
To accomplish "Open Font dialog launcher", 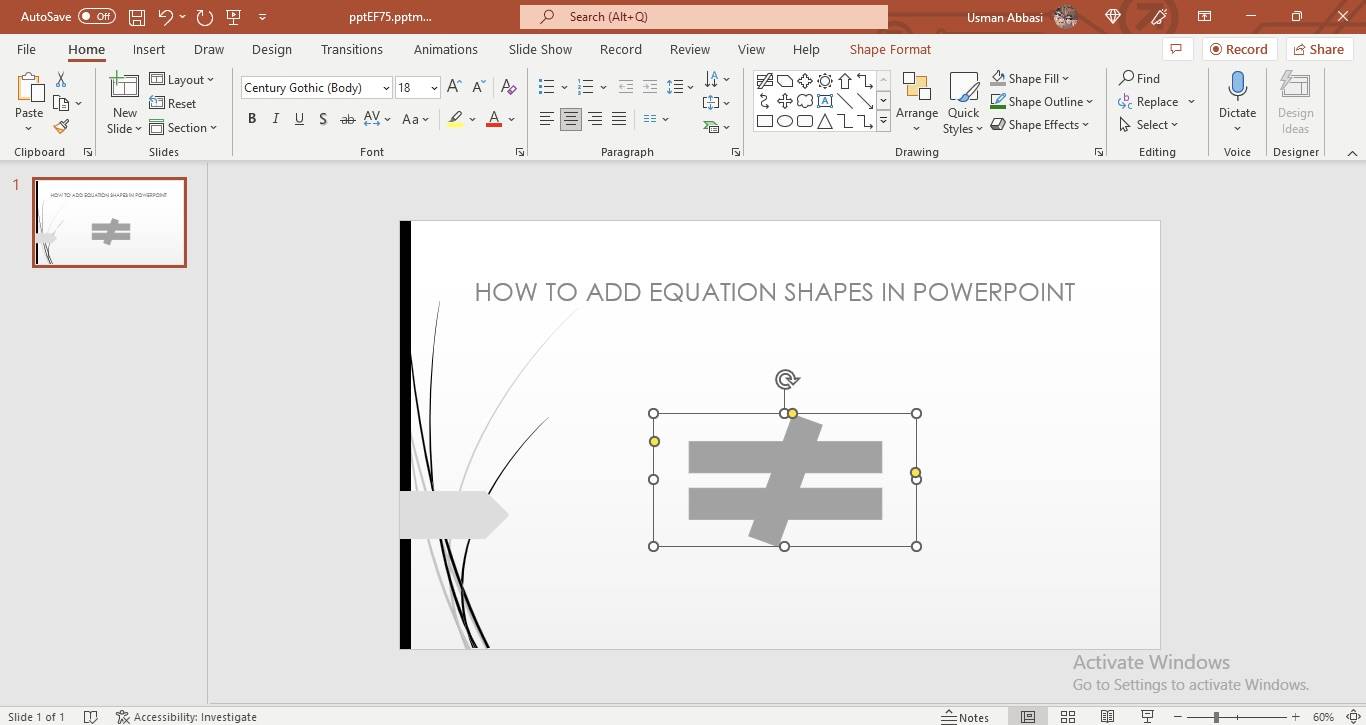I will coord(520,152).
